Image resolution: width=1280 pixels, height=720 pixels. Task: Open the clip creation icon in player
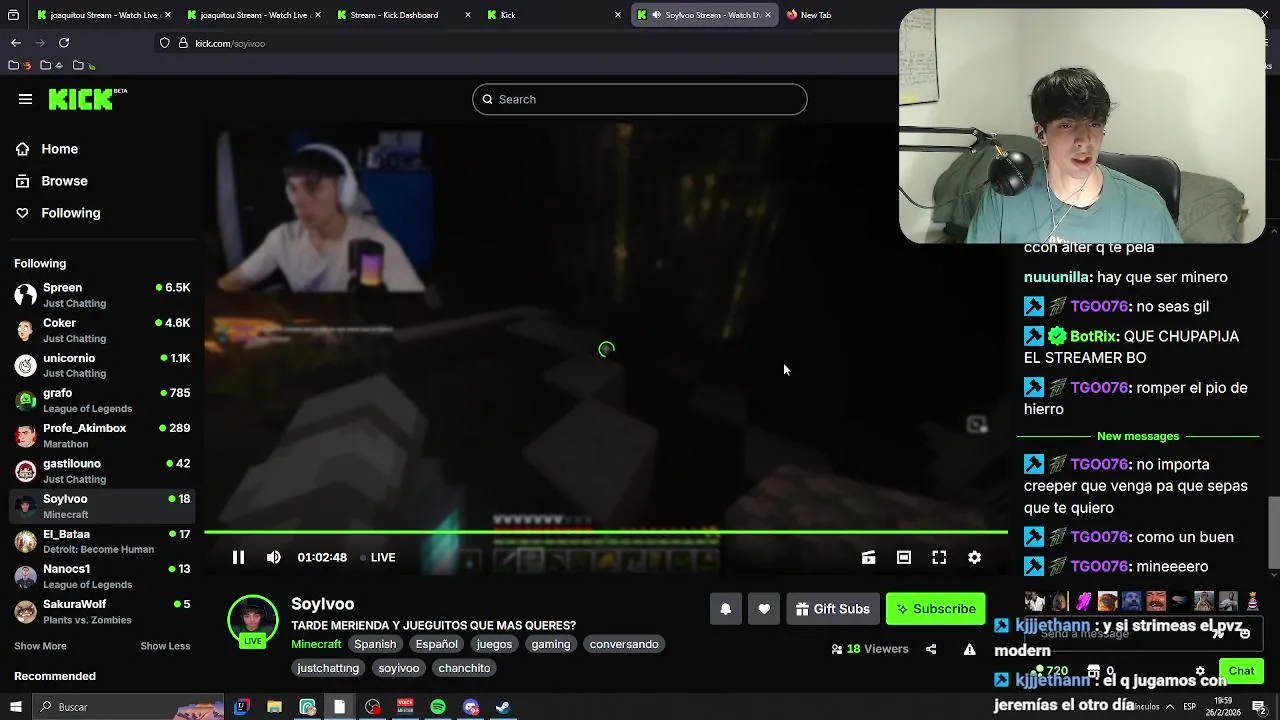(868, 557)
